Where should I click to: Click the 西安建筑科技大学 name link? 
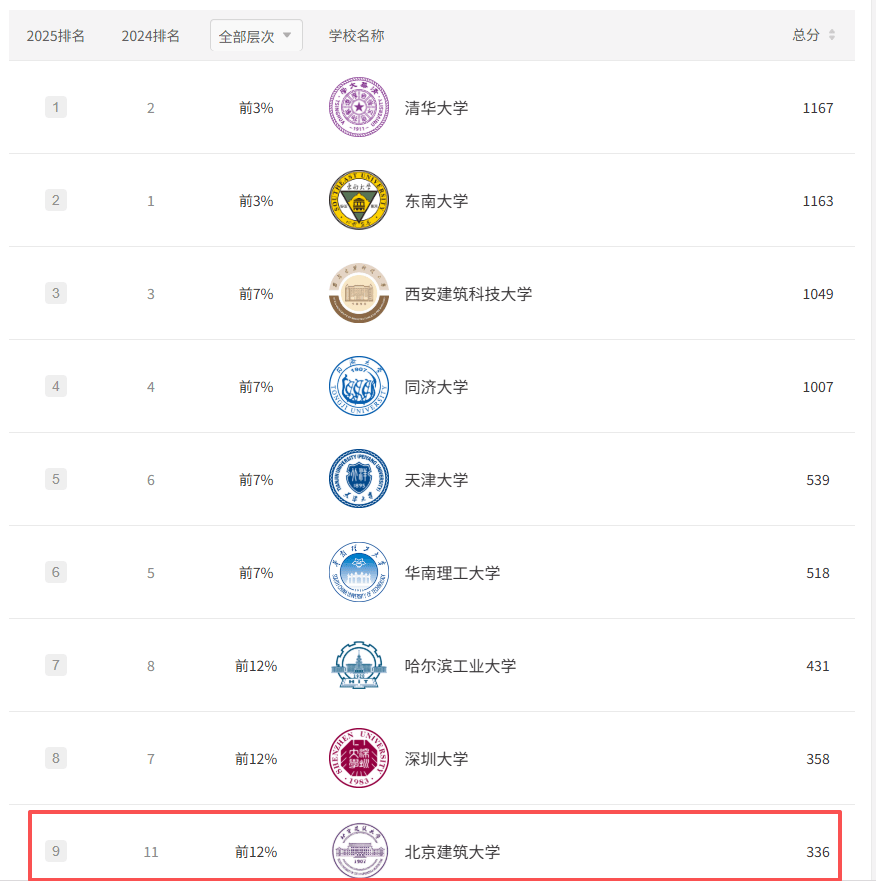[468, 294]
